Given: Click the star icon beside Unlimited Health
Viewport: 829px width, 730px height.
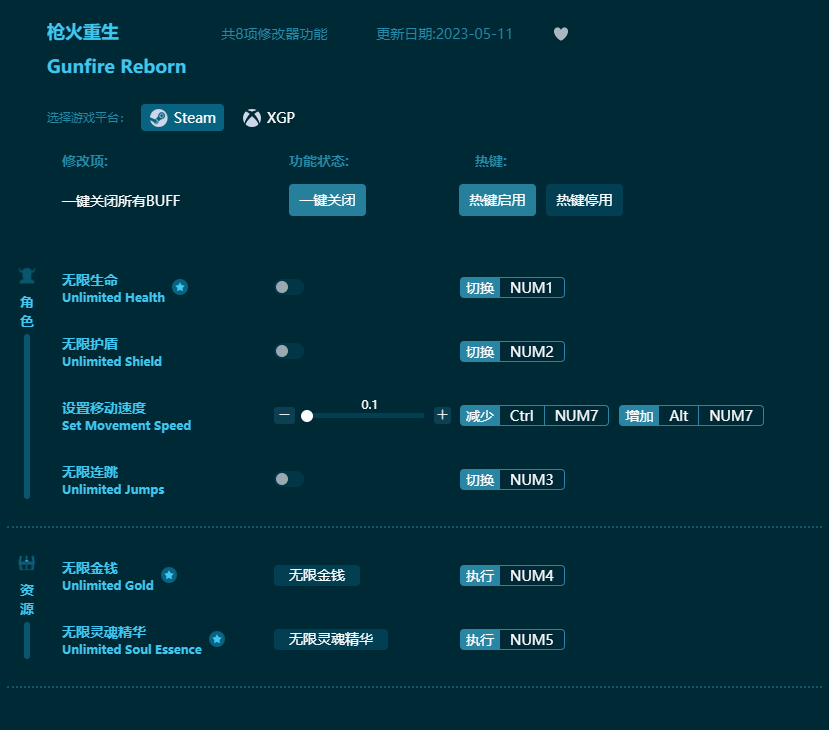Looking at the screenshot, I should 180,287.
